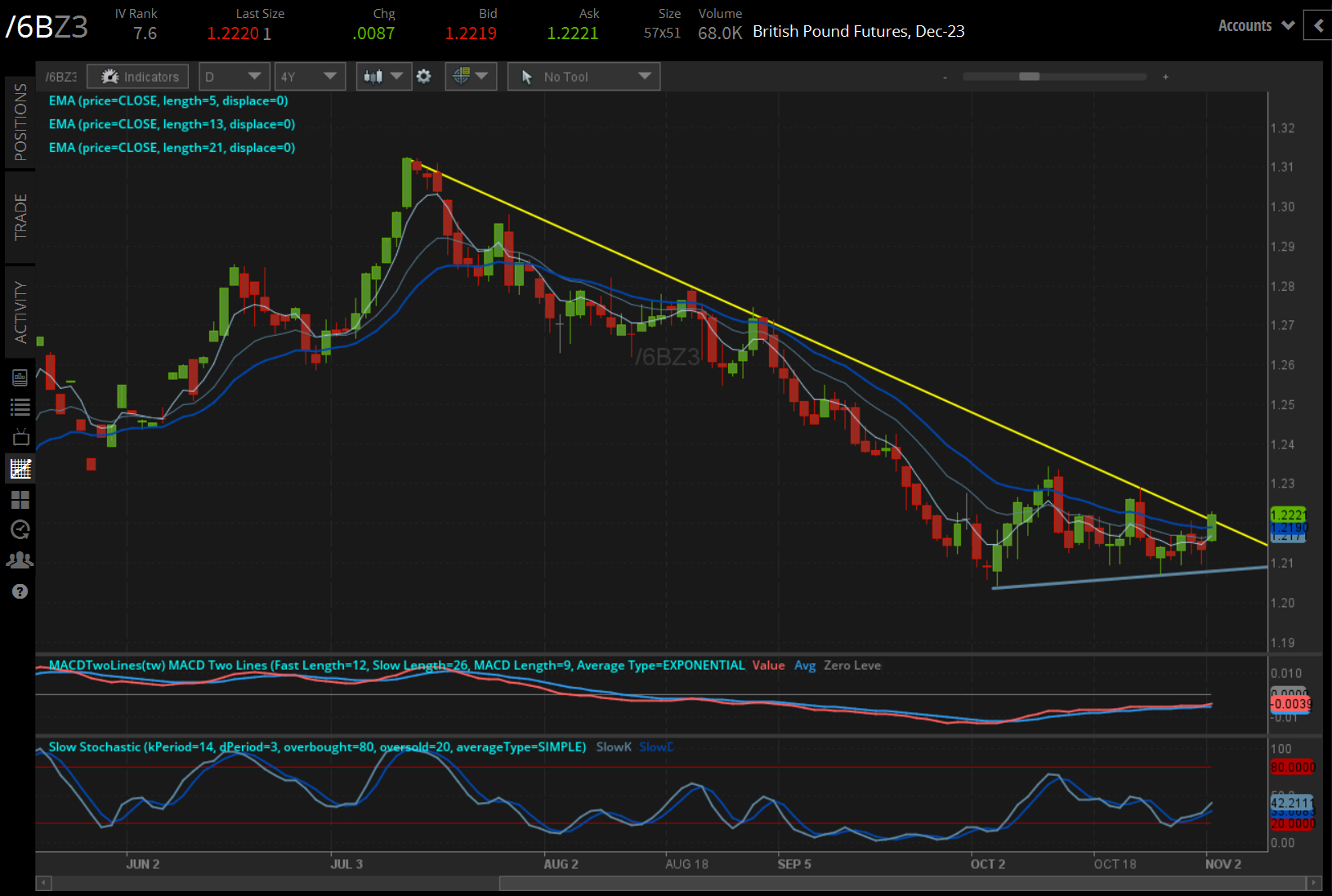Click the Volume value 68.0K

(720, 33)
